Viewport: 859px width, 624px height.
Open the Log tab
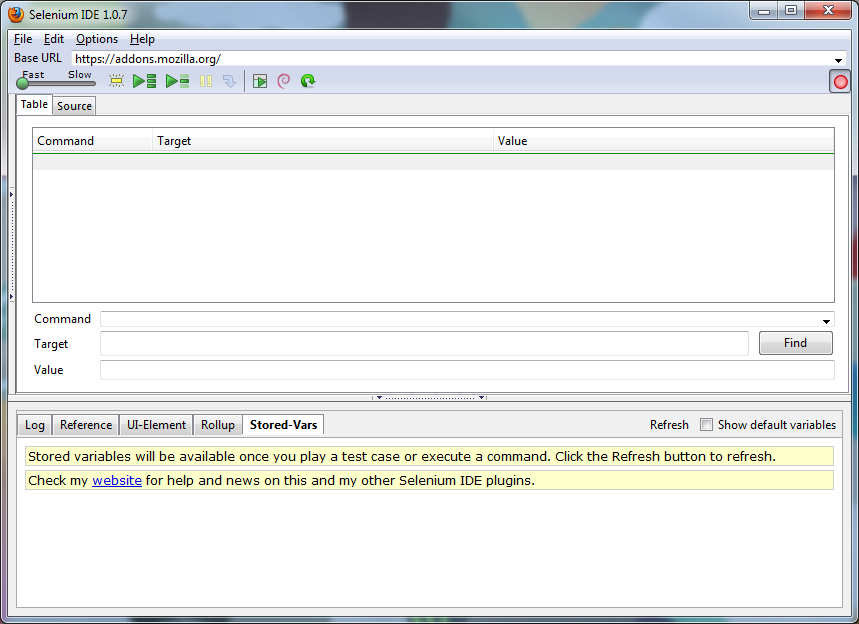tap(35, 425)
